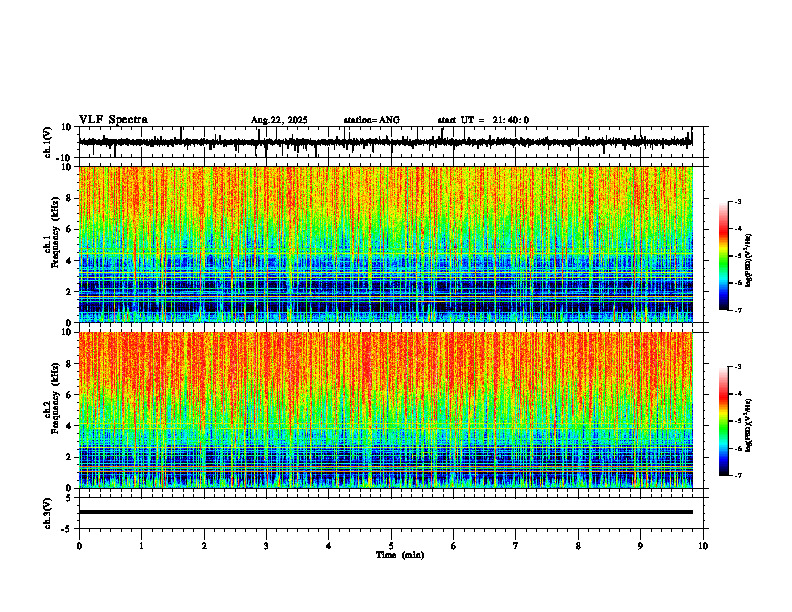
Task: Click time axis tick label "5"
Action: (x=391, y=546)
